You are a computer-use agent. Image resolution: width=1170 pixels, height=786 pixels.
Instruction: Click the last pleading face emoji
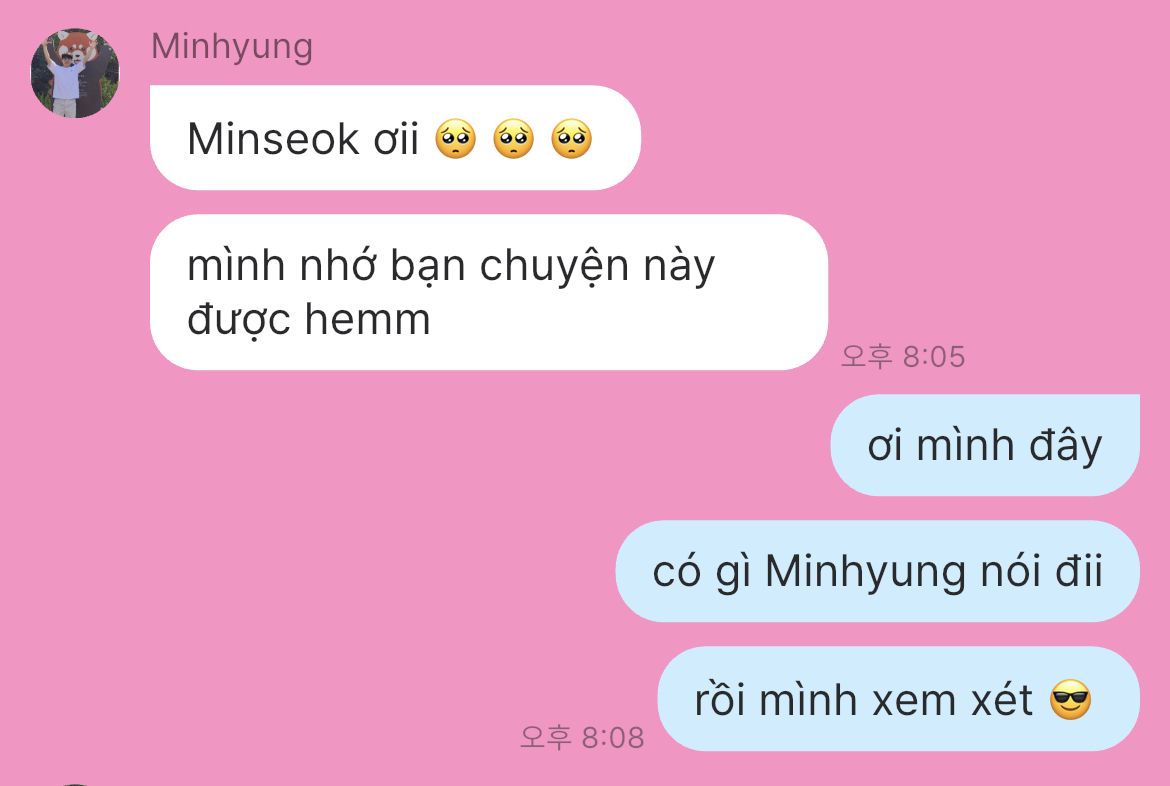pyautogui.click(x=572, y=139)
